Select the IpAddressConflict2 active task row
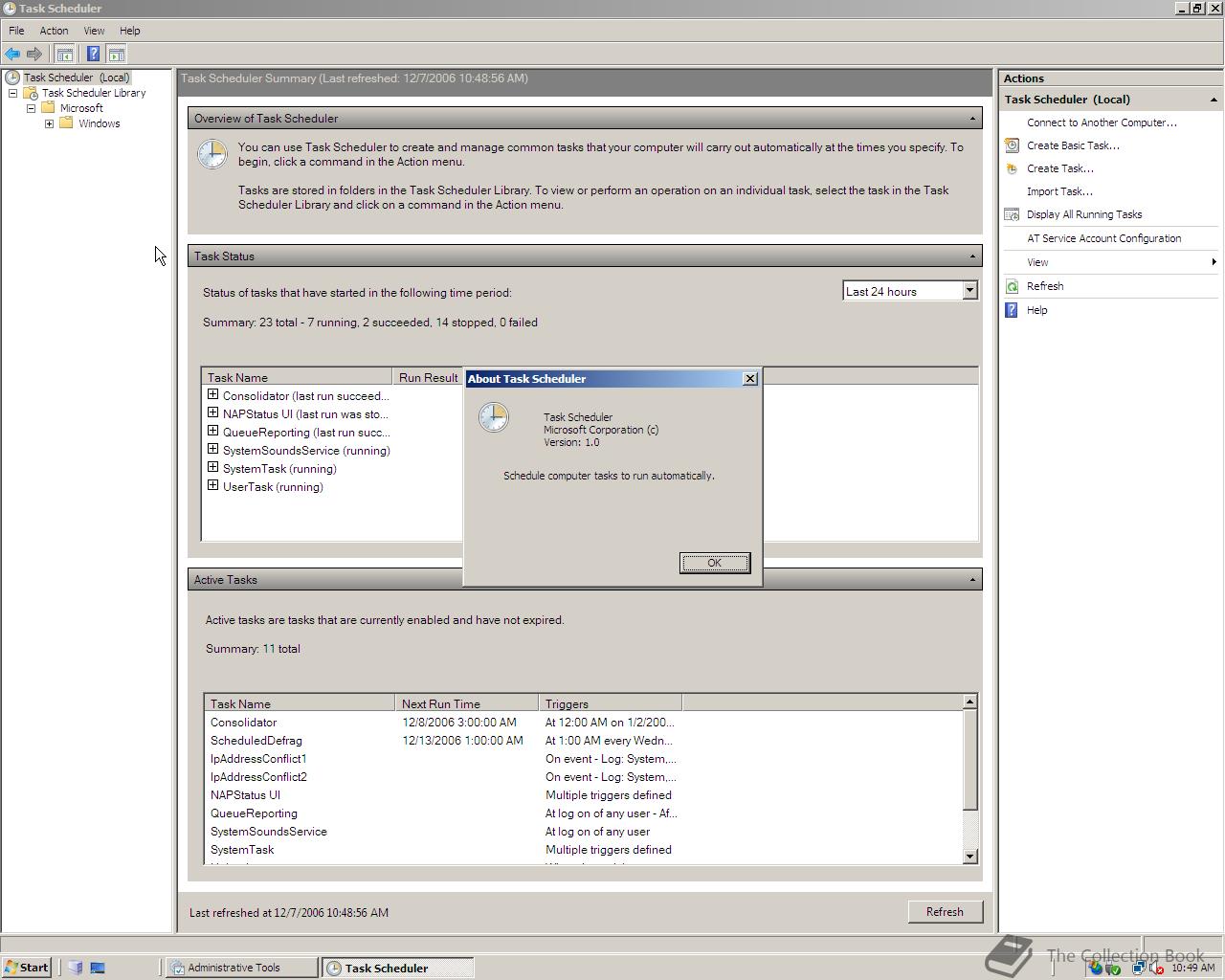 coord(583,777)
